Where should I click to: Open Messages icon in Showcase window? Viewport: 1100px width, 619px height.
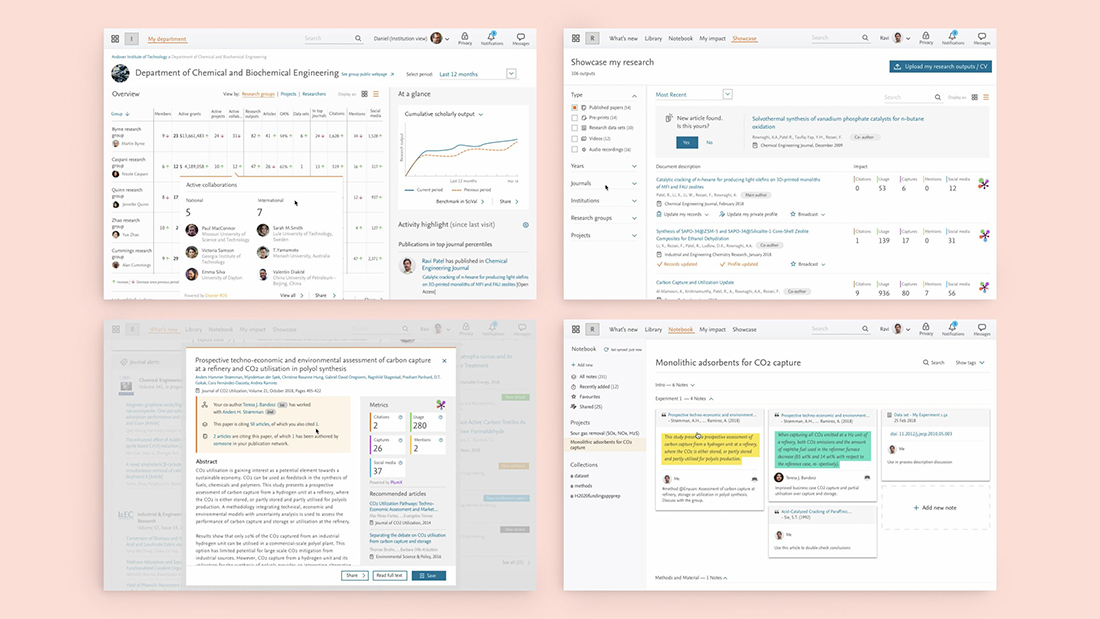tap(981, 38)
